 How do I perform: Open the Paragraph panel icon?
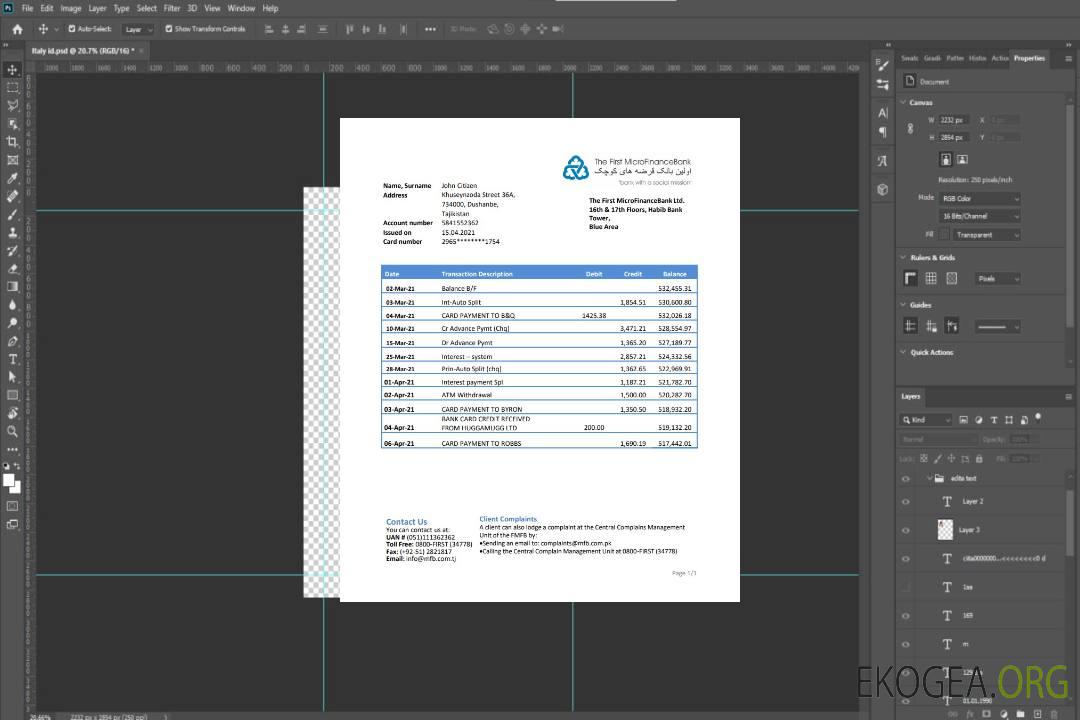click(883, 132)
